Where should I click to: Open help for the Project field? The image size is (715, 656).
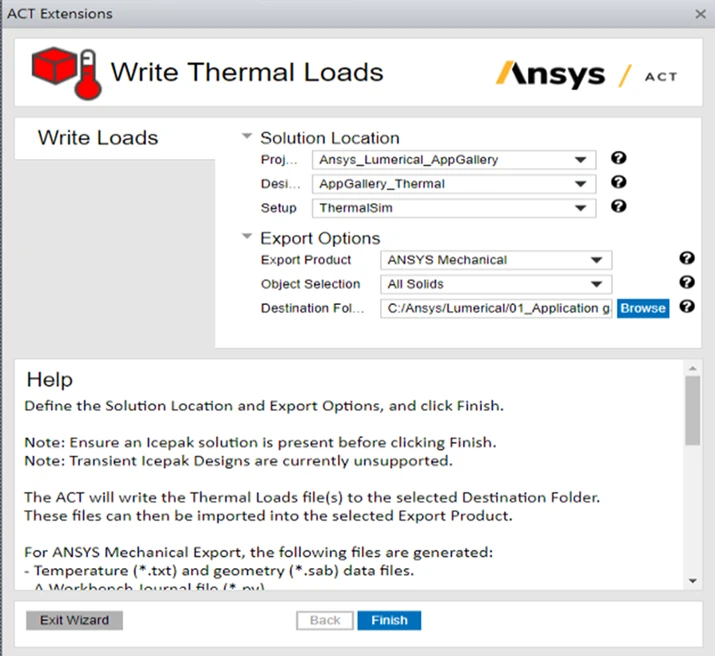(x=618, y=158)
